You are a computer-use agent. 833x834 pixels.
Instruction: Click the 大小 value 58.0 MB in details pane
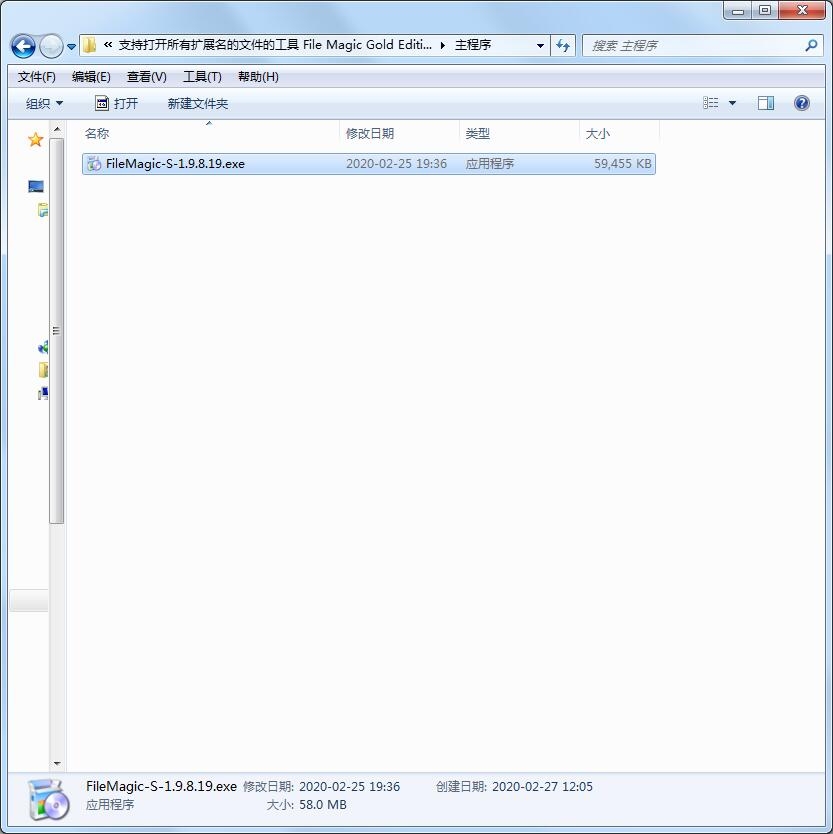tap(322, 805)
